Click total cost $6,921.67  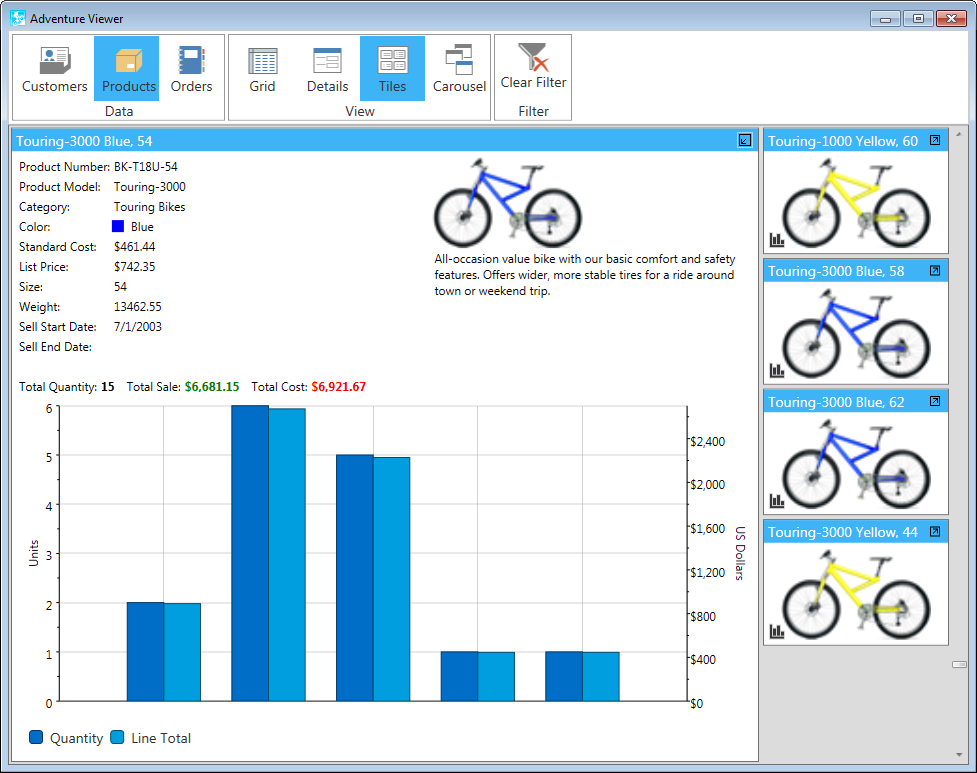point(338,387)
